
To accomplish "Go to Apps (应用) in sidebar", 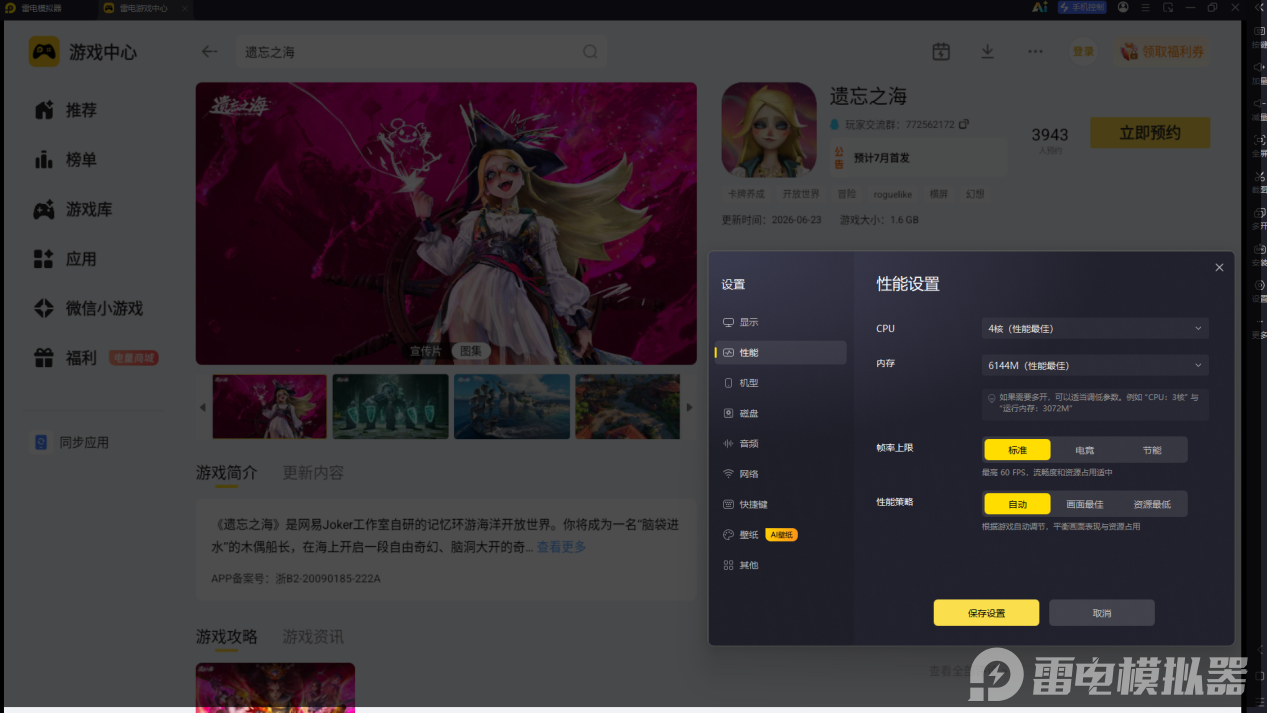I will [x=66, y=259].
